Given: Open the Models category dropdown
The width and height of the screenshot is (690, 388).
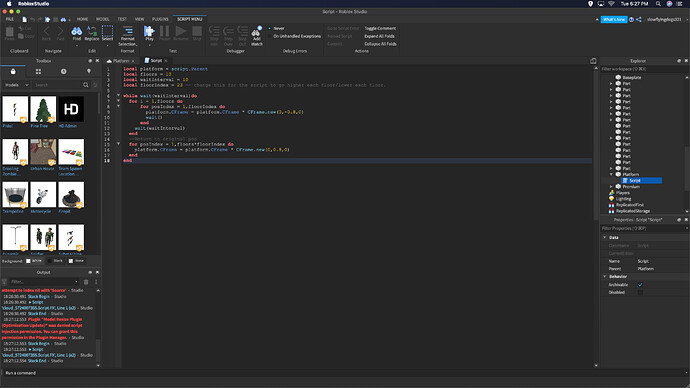Looking at the screenshot, I should 16,84.
